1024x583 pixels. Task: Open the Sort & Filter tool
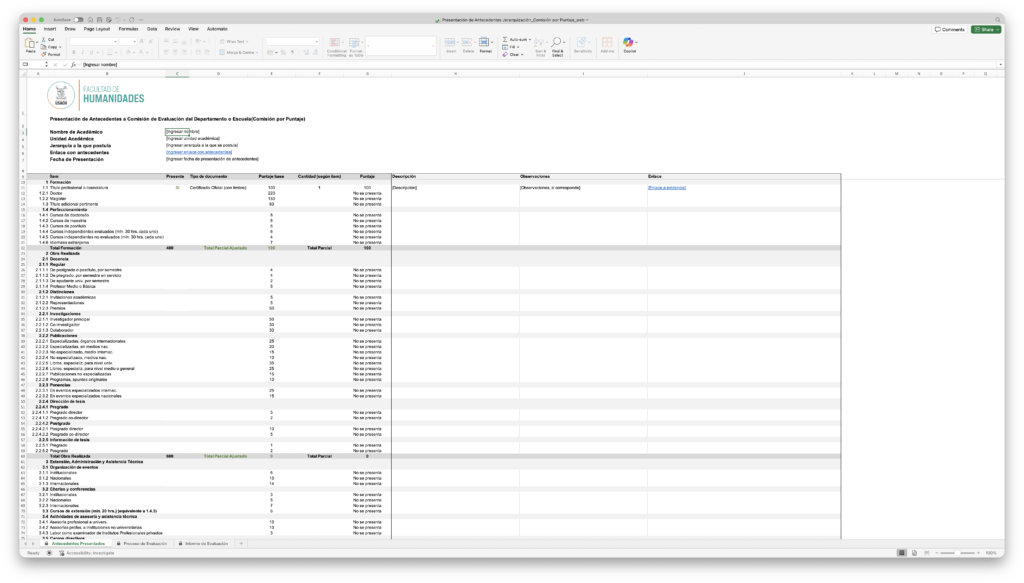pos(541,44)
